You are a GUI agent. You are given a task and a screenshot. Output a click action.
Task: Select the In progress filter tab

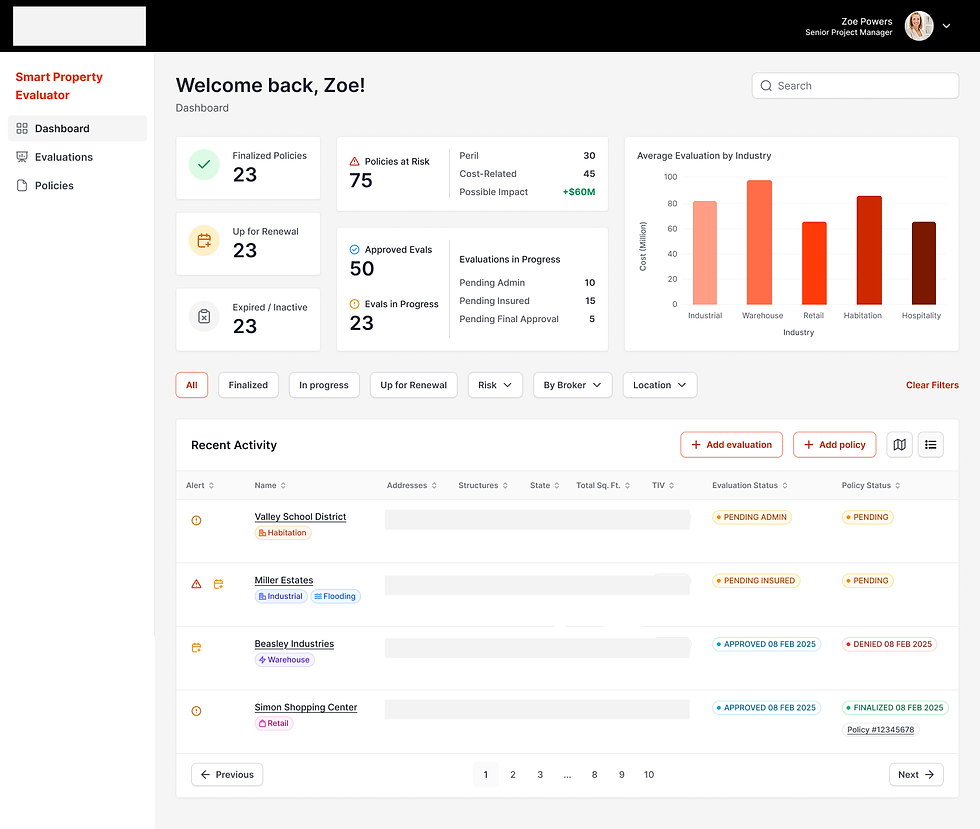324,385
